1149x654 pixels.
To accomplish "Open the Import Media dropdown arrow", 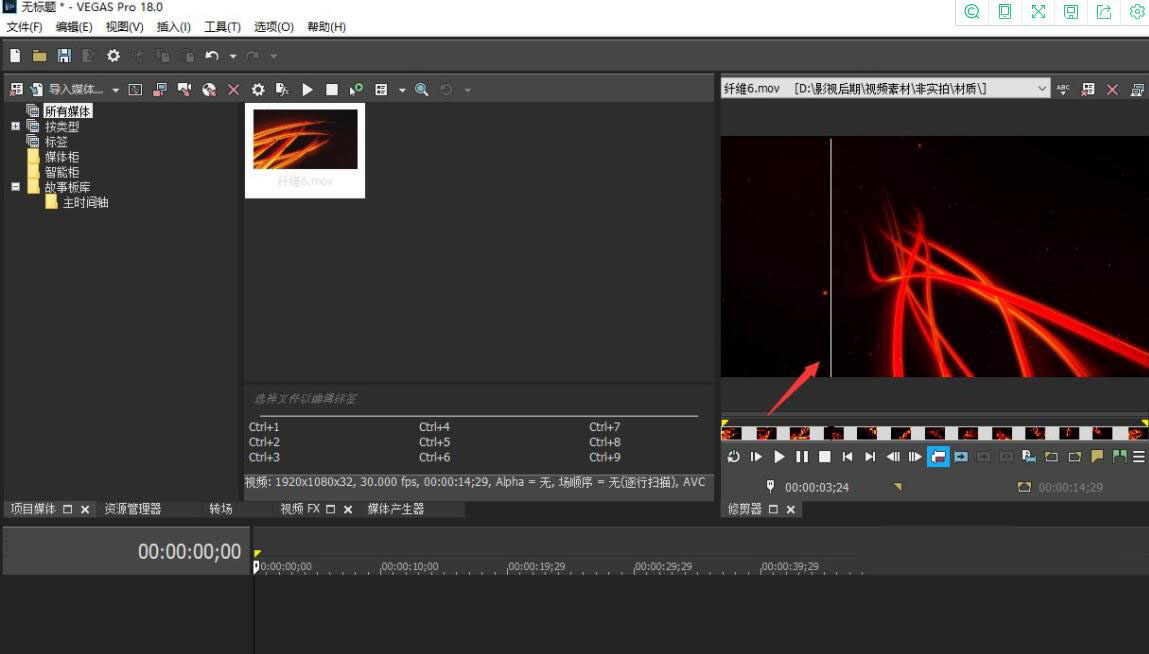I will click(x=115, y=89).
